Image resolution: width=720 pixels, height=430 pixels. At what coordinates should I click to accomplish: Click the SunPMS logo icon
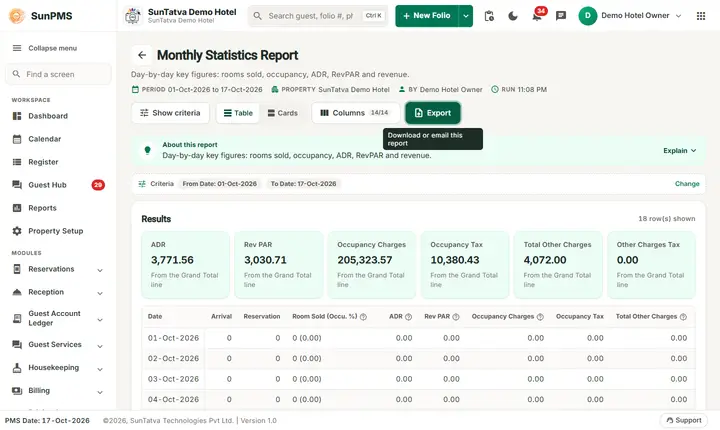(x=17, y=16)
